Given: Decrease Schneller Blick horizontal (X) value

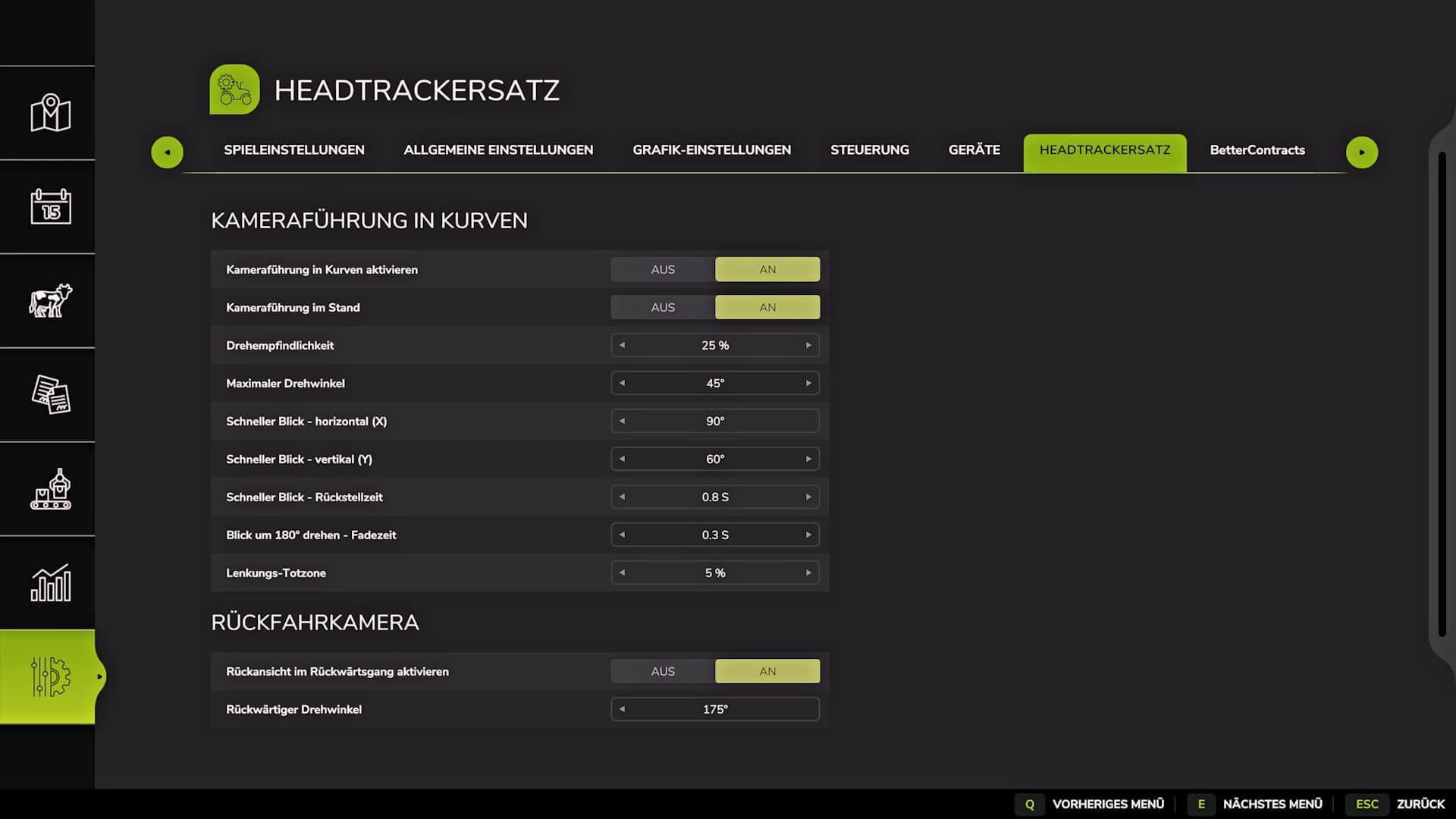Looking at the screenshot, I should tap(622, 421).
